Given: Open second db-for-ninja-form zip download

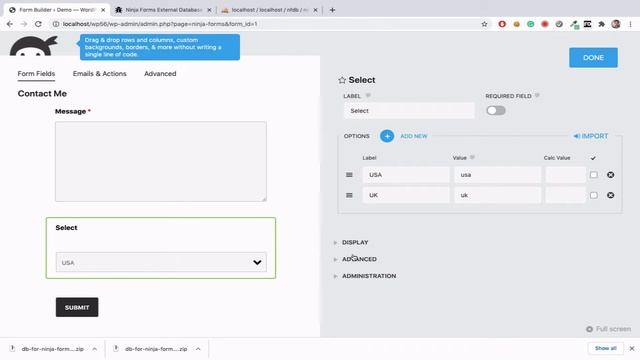Looking at the screenshot, I should (x=156, y=349).
